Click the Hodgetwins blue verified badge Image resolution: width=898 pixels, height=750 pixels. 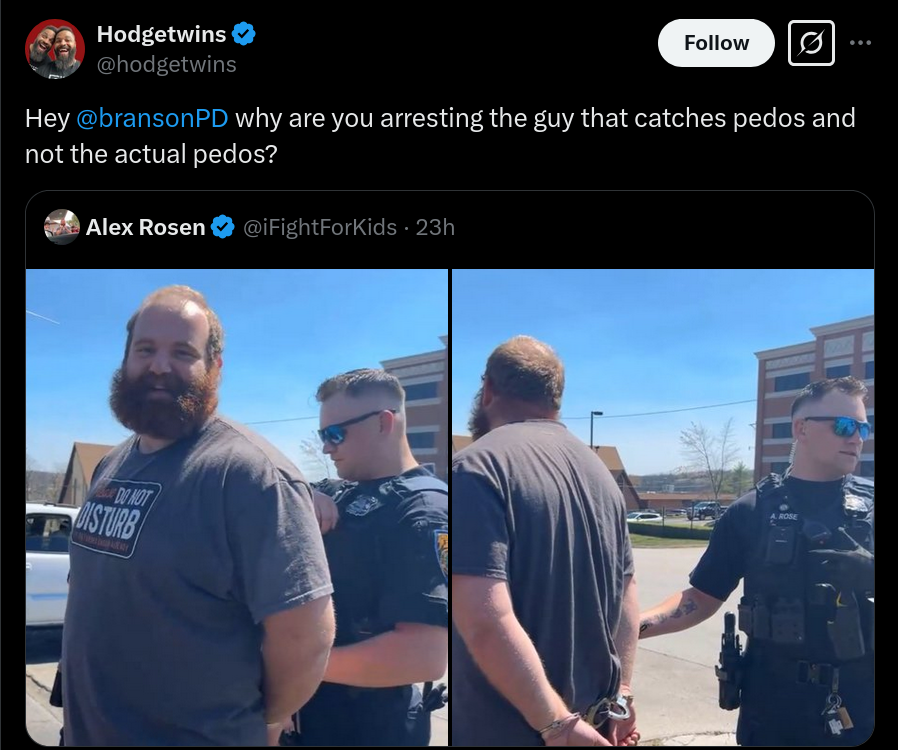[243, 34]
